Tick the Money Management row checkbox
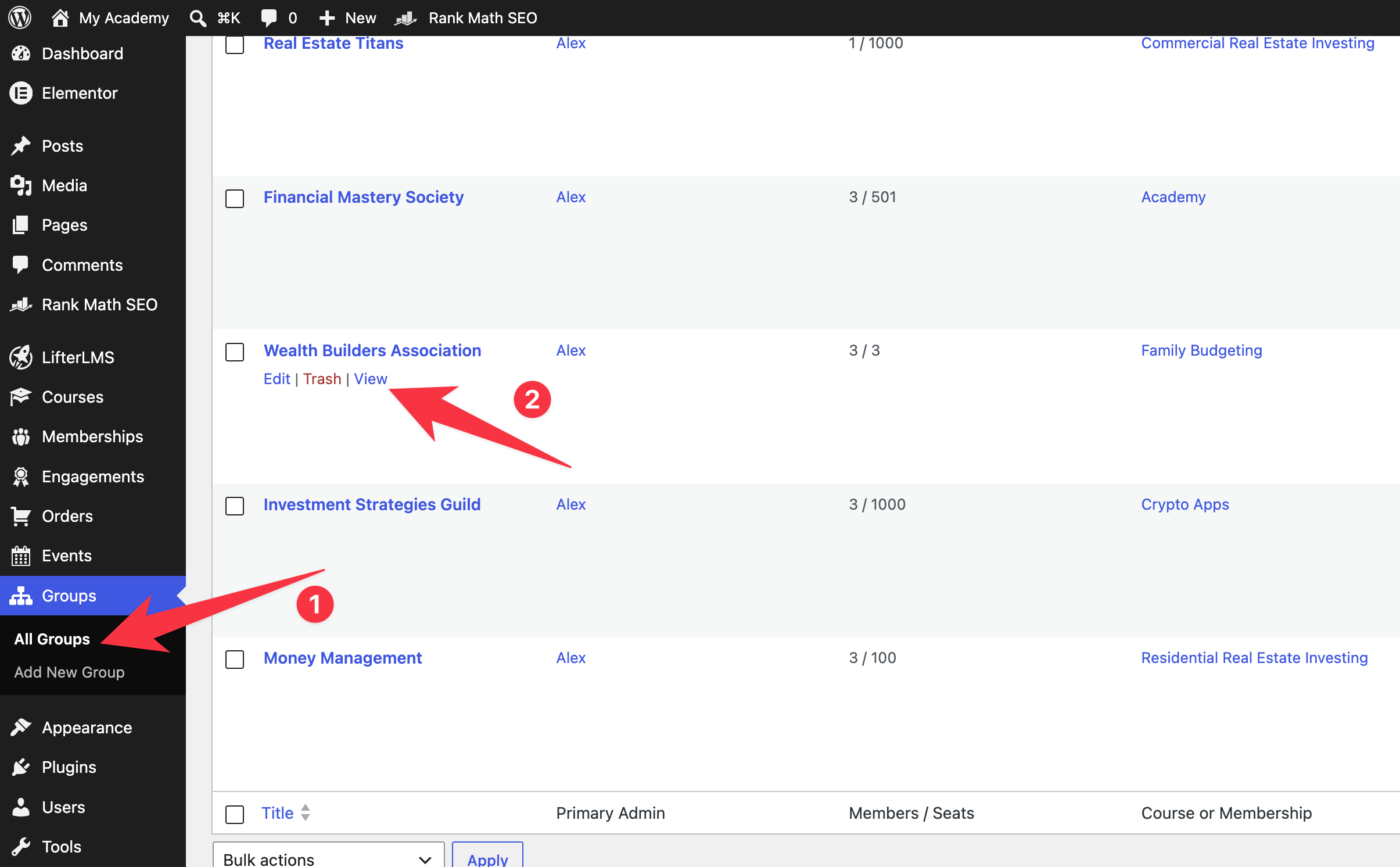Viewport: 1400px width, 867px height. tap(235, 659)
